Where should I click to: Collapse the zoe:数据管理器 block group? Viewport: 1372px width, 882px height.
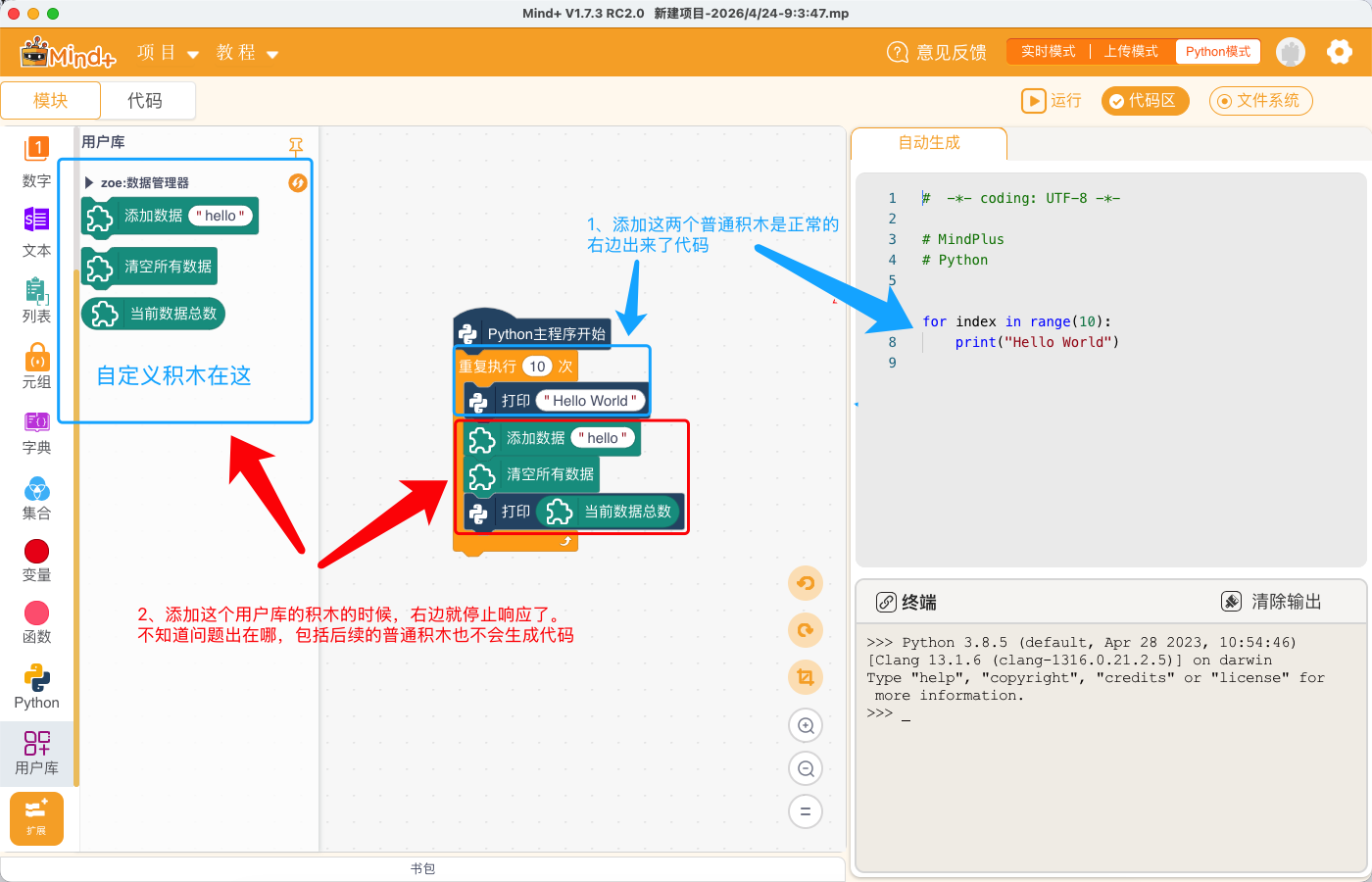91,182
